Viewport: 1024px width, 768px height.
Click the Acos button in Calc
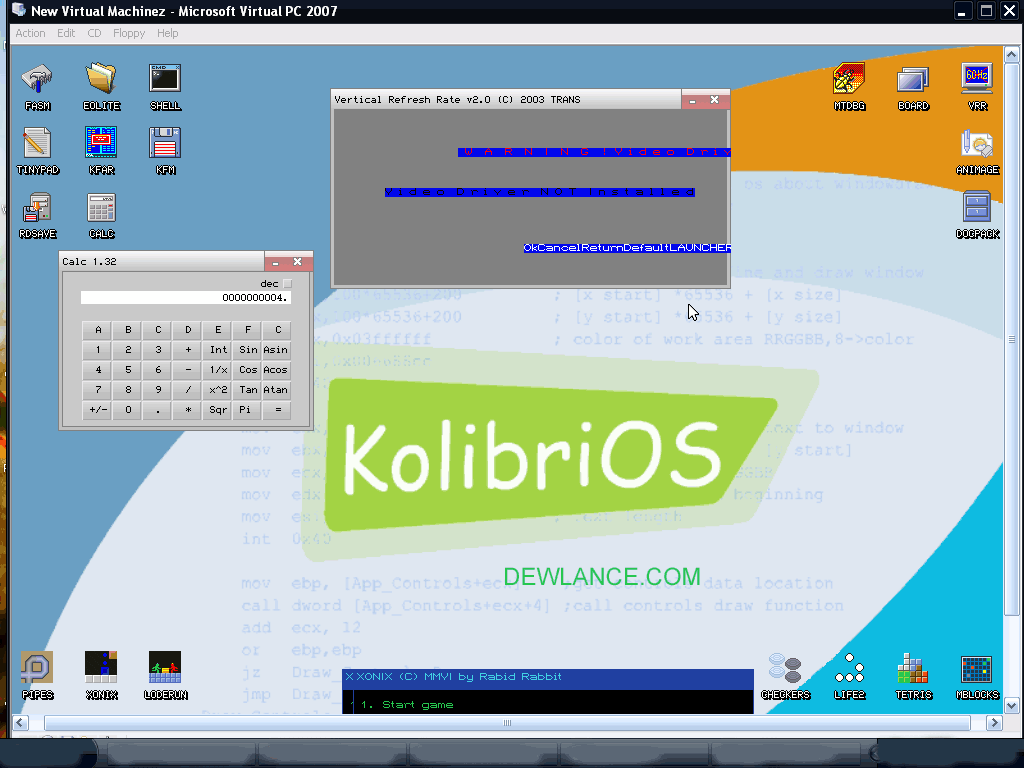tap(278, 370)
